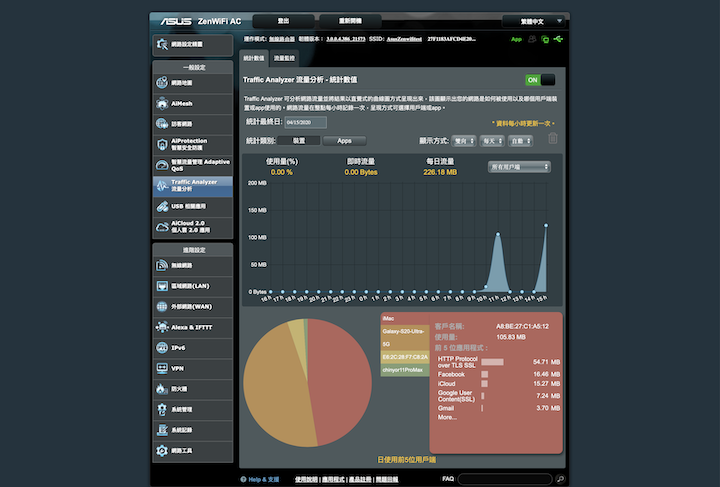Click the green network status icon in header
Image resolution: width=720 pixels, height=487 pixels.
pos(545,39)
